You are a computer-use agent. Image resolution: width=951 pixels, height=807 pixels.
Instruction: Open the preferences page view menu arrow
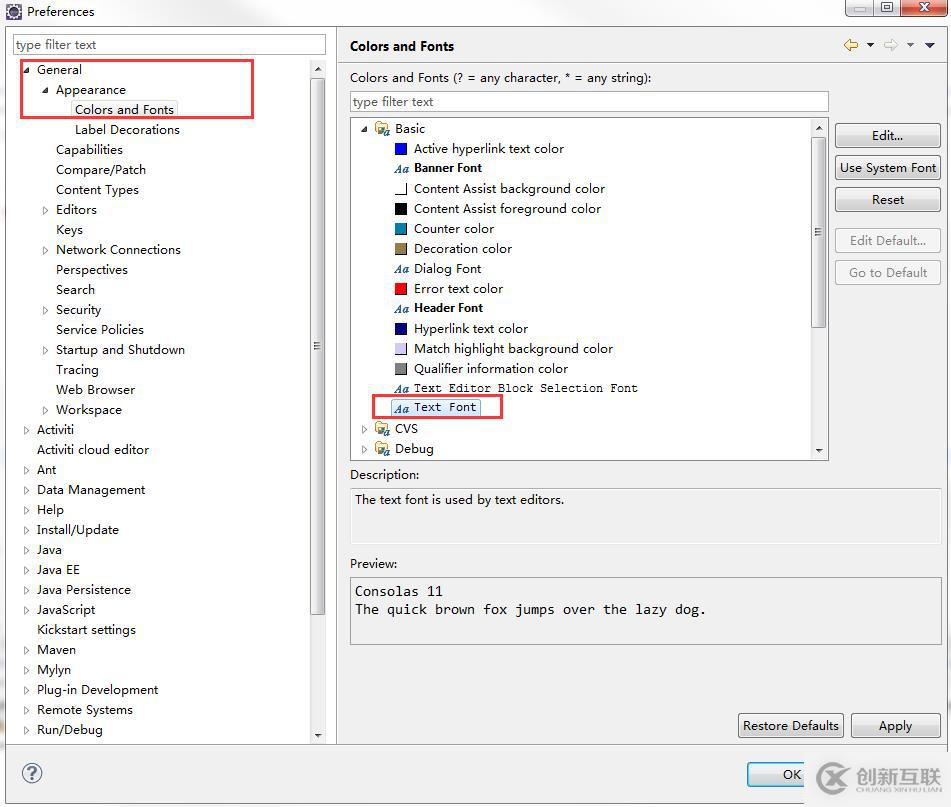click(930, 45)
